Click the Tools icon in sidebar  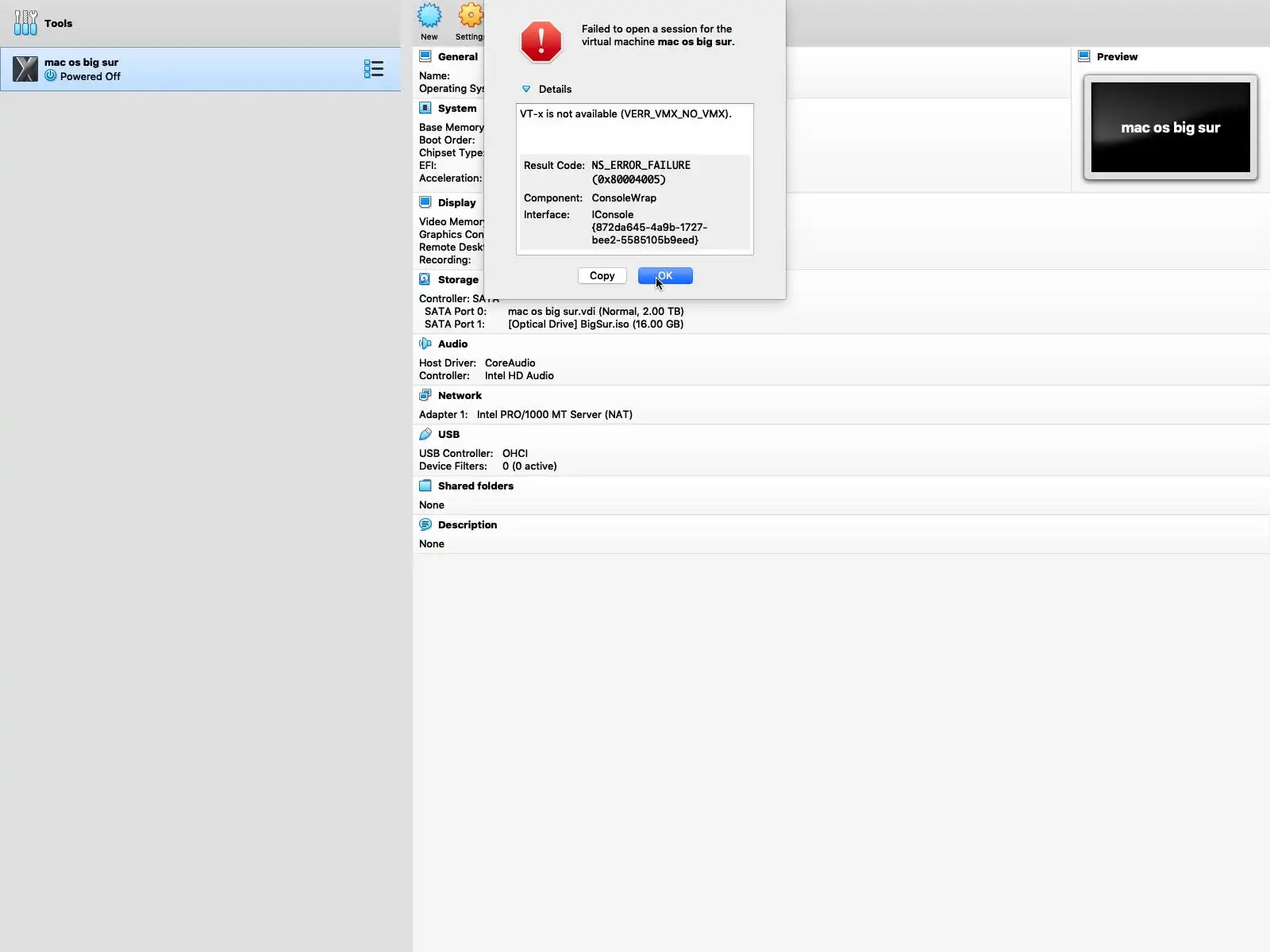click(x=25, y=22)
